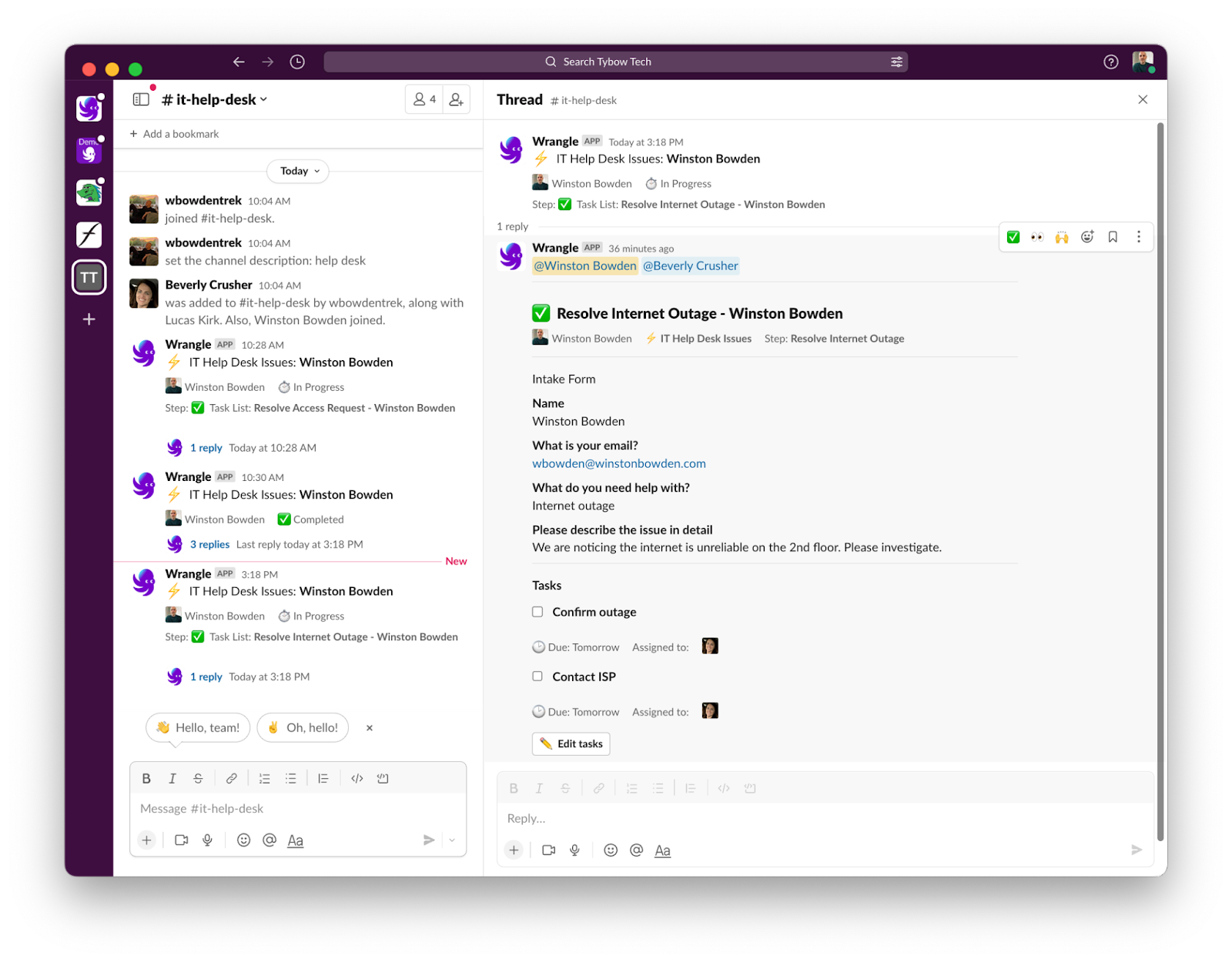Open 1 reply from 10:28 AM
The image size is (1232, 962).
pos(206,448)
